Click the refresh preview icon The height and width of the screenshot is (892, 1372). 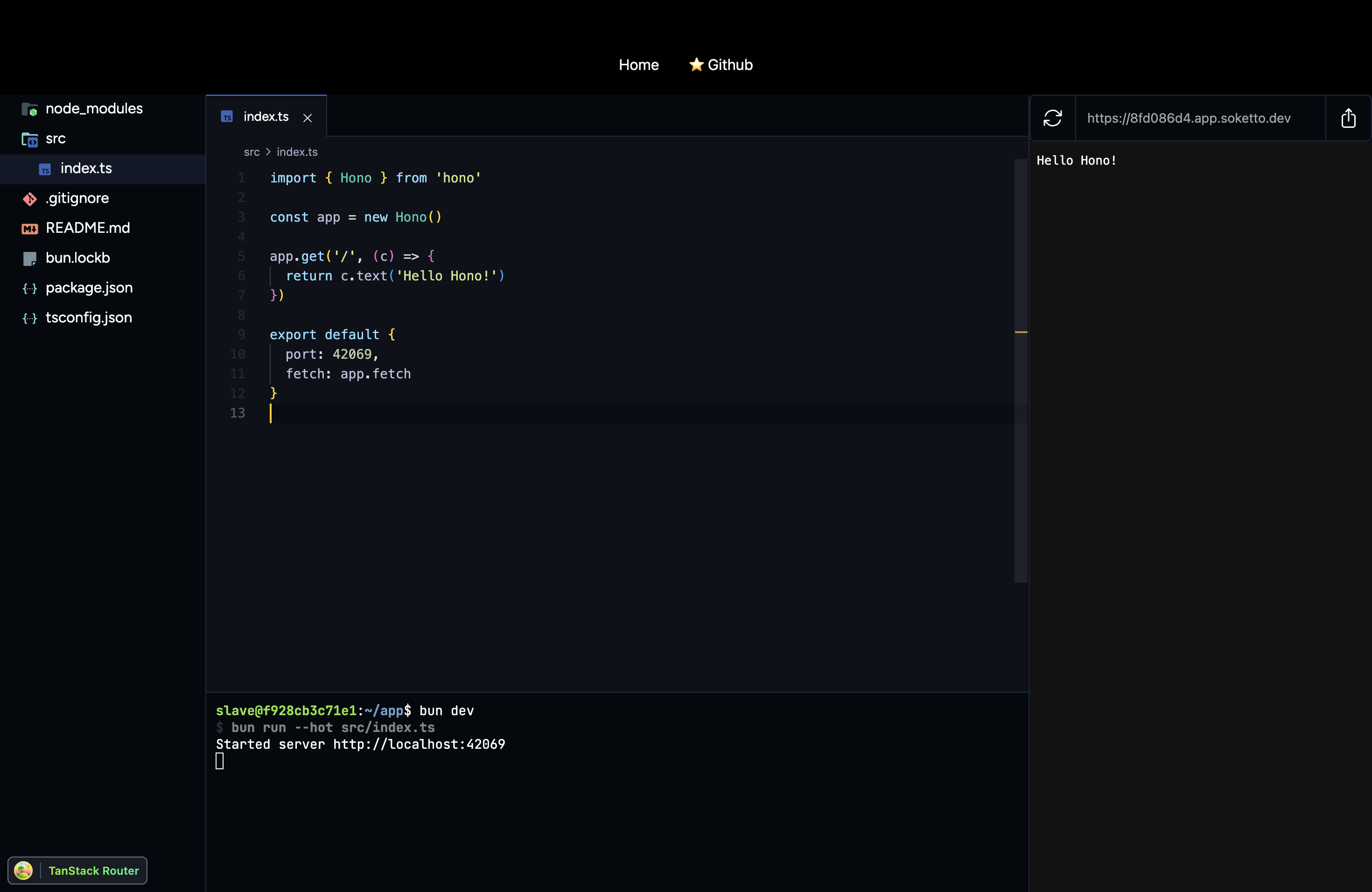[x=1053, y=118]
